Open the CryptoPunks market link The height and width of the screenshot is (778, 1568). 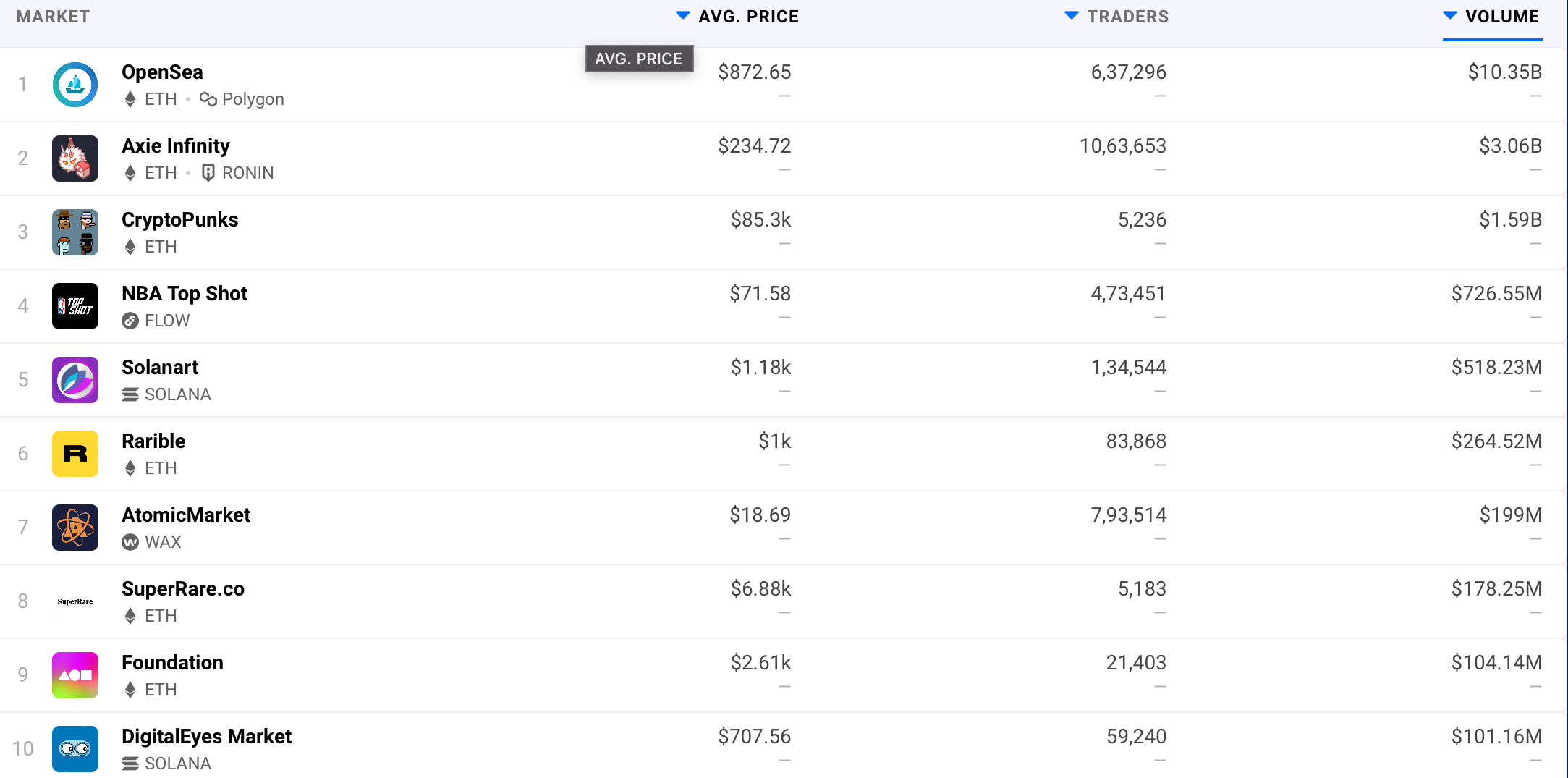pos(180,220)
